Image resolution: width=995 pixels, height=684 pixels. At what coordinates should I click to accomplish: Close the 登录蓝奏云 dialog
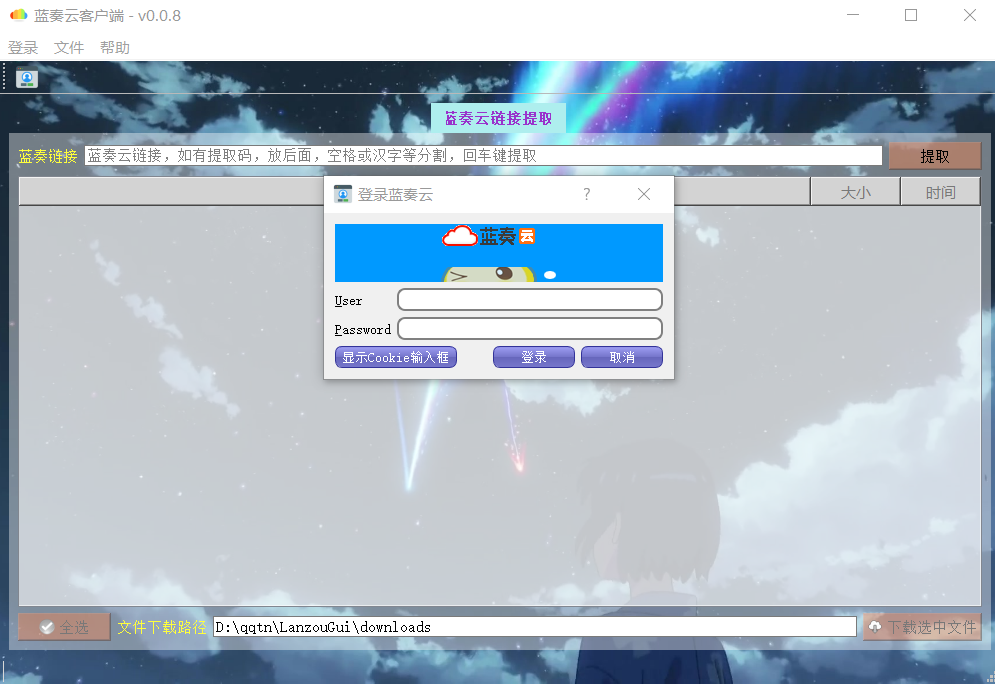pos(643,194)
